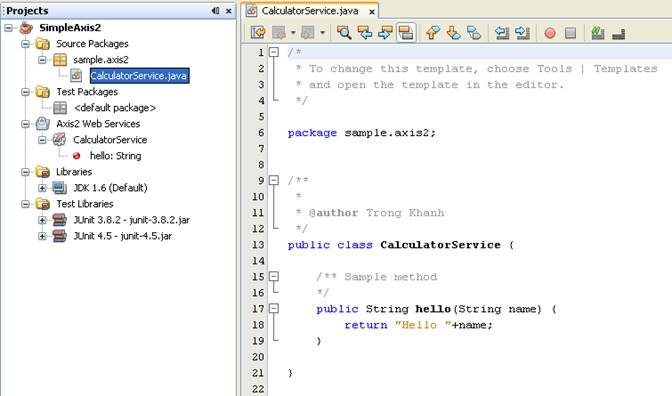Select the Test Libraries label

pos(85,204)
